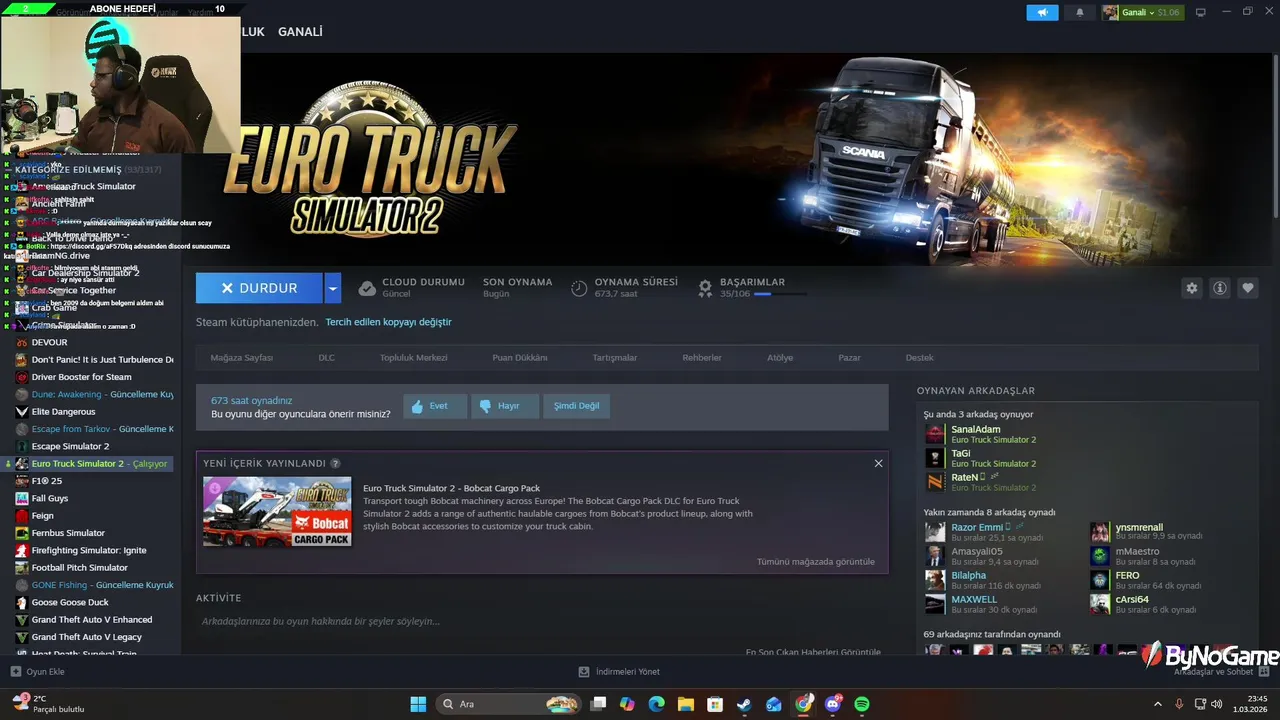Click RateN's friend avatar
The image size is (1280, 720).
click(935, 482)
